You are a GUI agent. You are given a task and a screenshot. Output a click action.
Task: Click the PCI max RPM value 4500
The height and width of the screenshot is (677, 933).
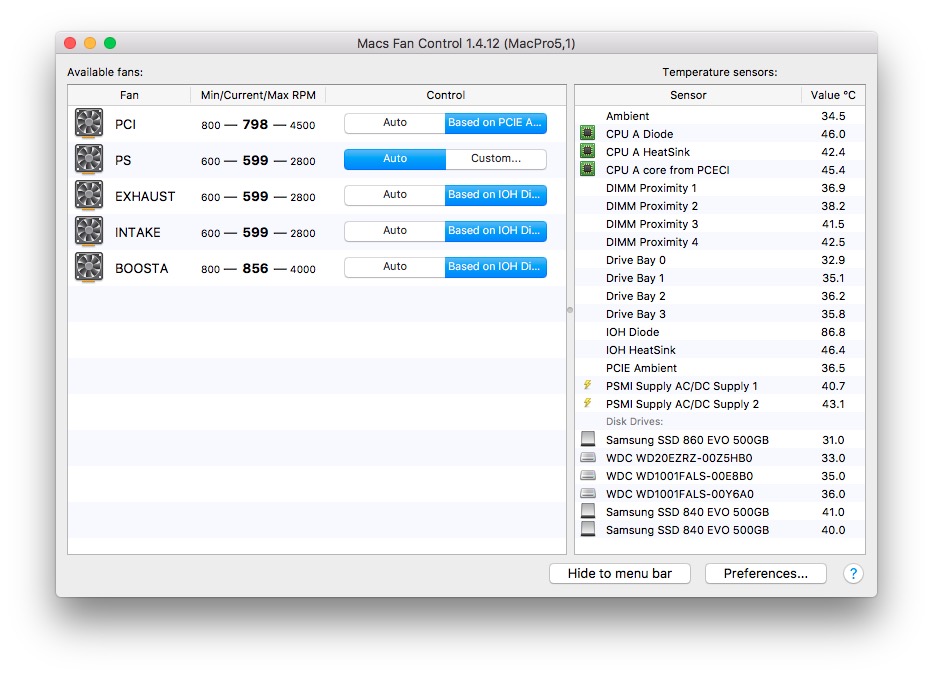pos(302,126)
